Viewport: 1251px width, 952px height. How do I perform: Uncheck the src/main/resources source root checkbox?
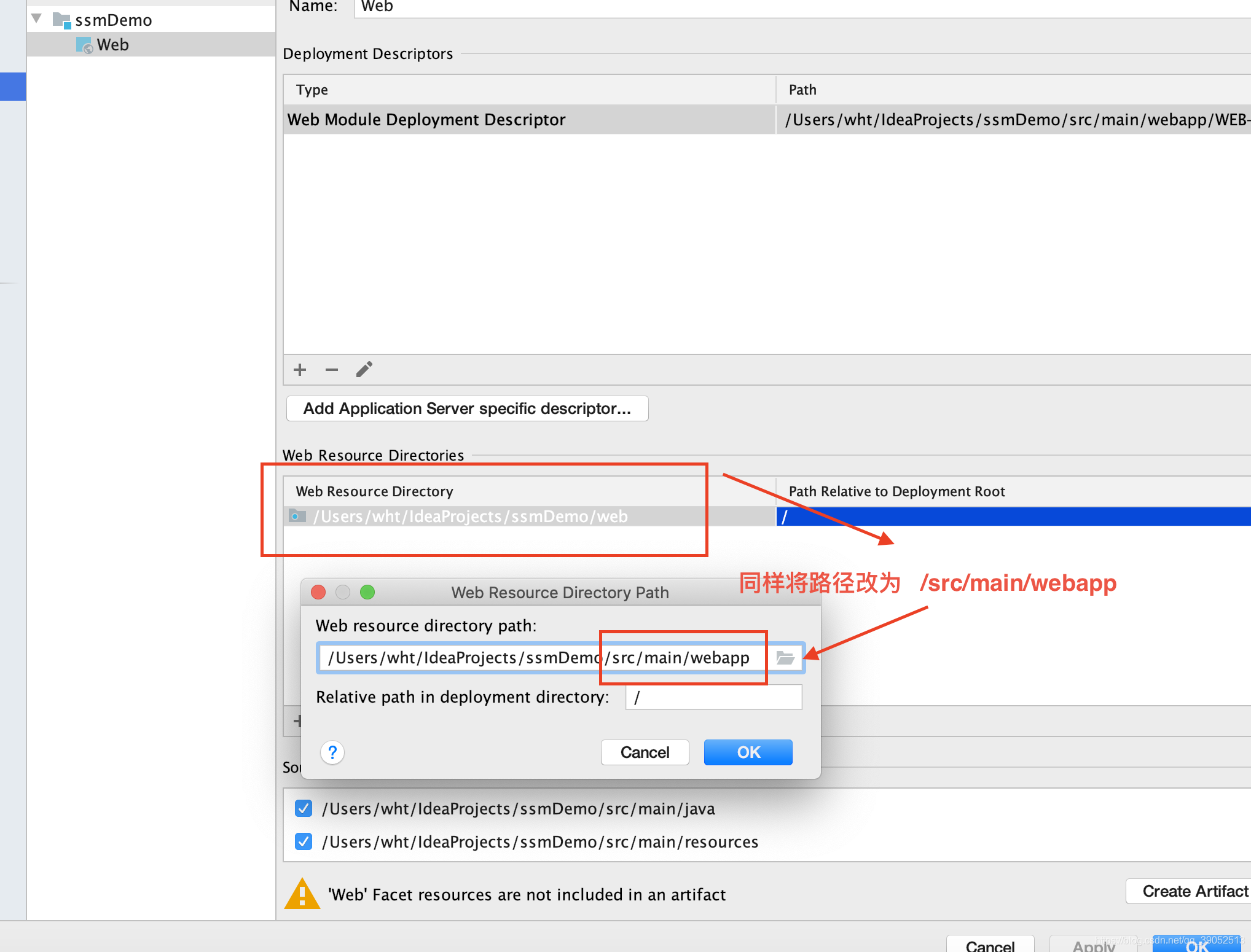tap(304, 841)
